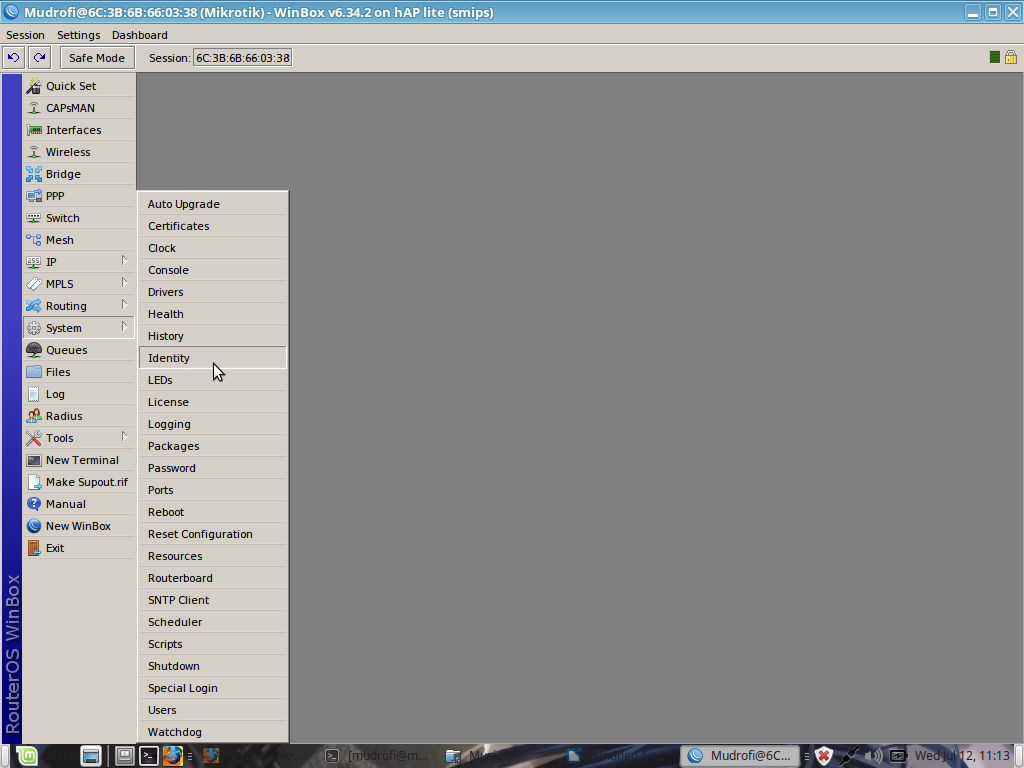The width and height of the screenshot is (1024, 768).
Task: Open the Dashboard menu
Action: pyautogui.click(x=140, y=35)
